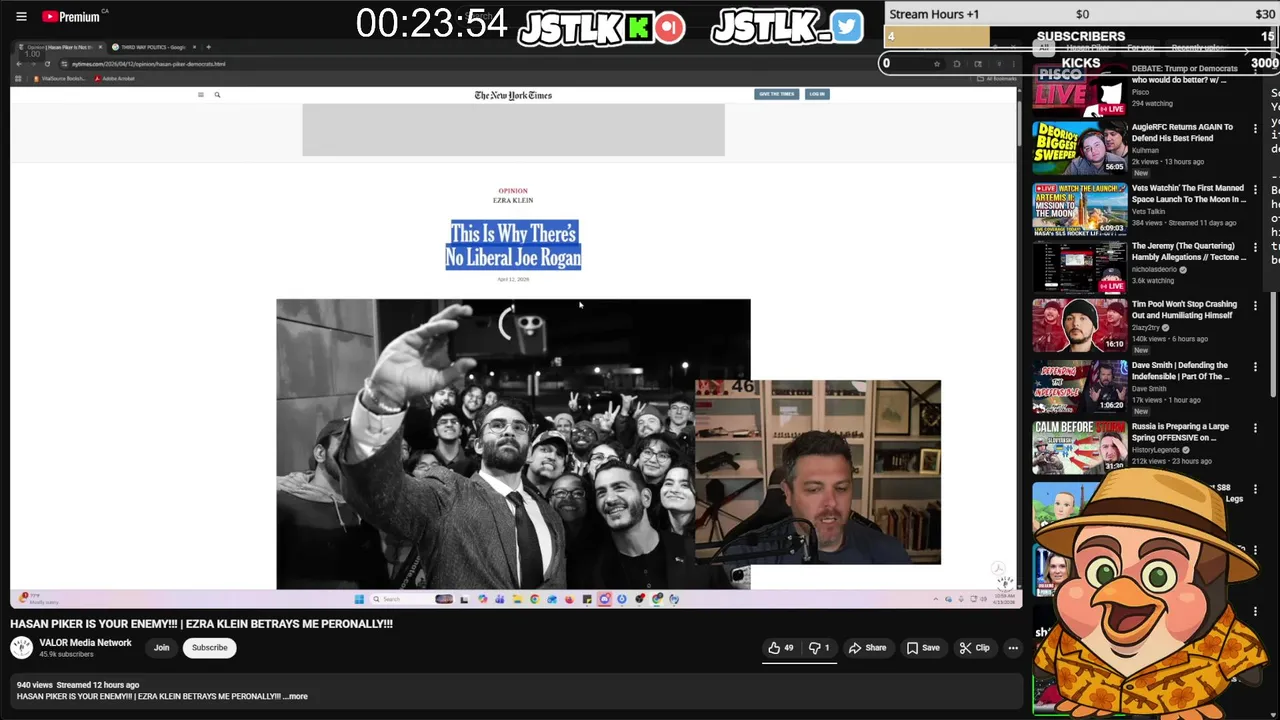Click the Windows Start button in taskbar
Screen dimensions: 1280x720
click(x=359, y=599)
